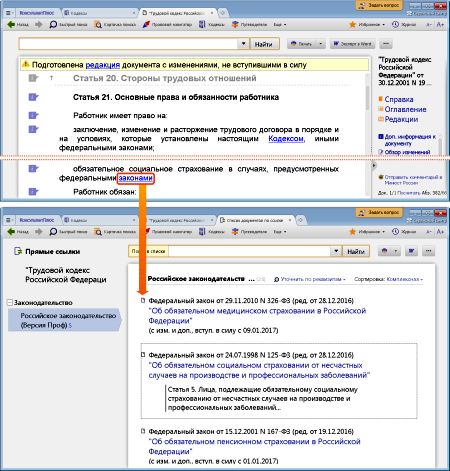Viewport: 450px width, 471px height.
Task: Collapse the Законодательство tree section
Action: [10, 303]
